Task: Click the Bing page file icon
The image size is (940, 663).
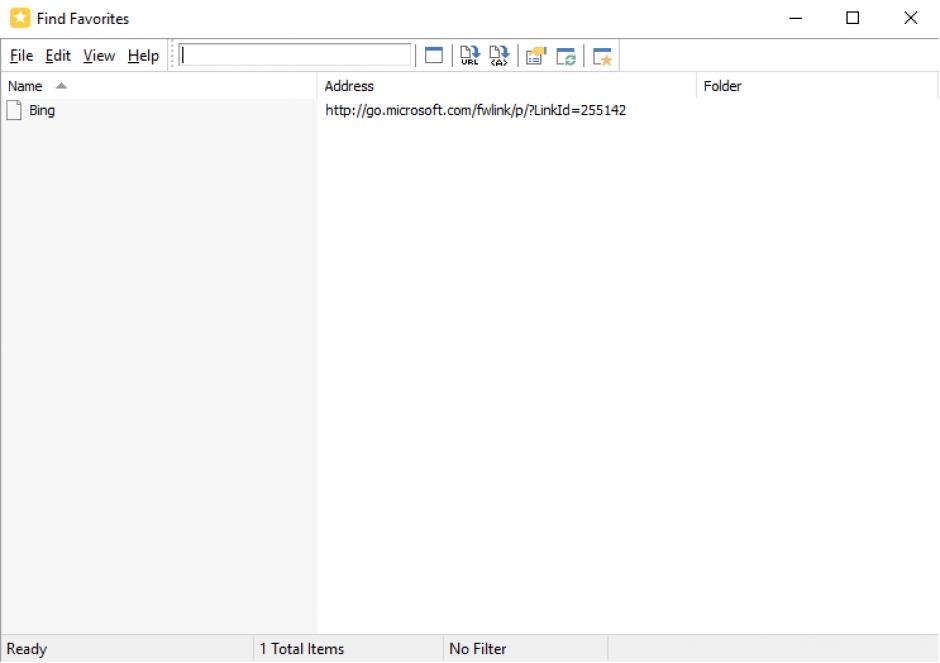Action: [14, 110]
